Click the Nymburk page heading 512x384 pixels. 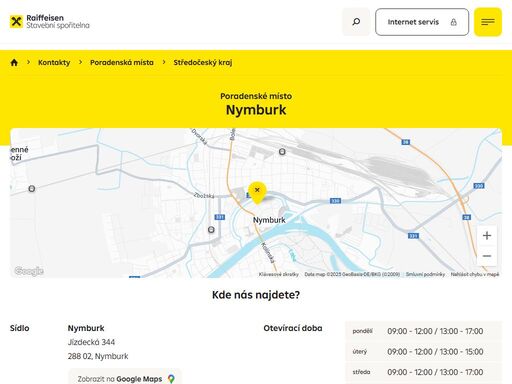point(256,110)
